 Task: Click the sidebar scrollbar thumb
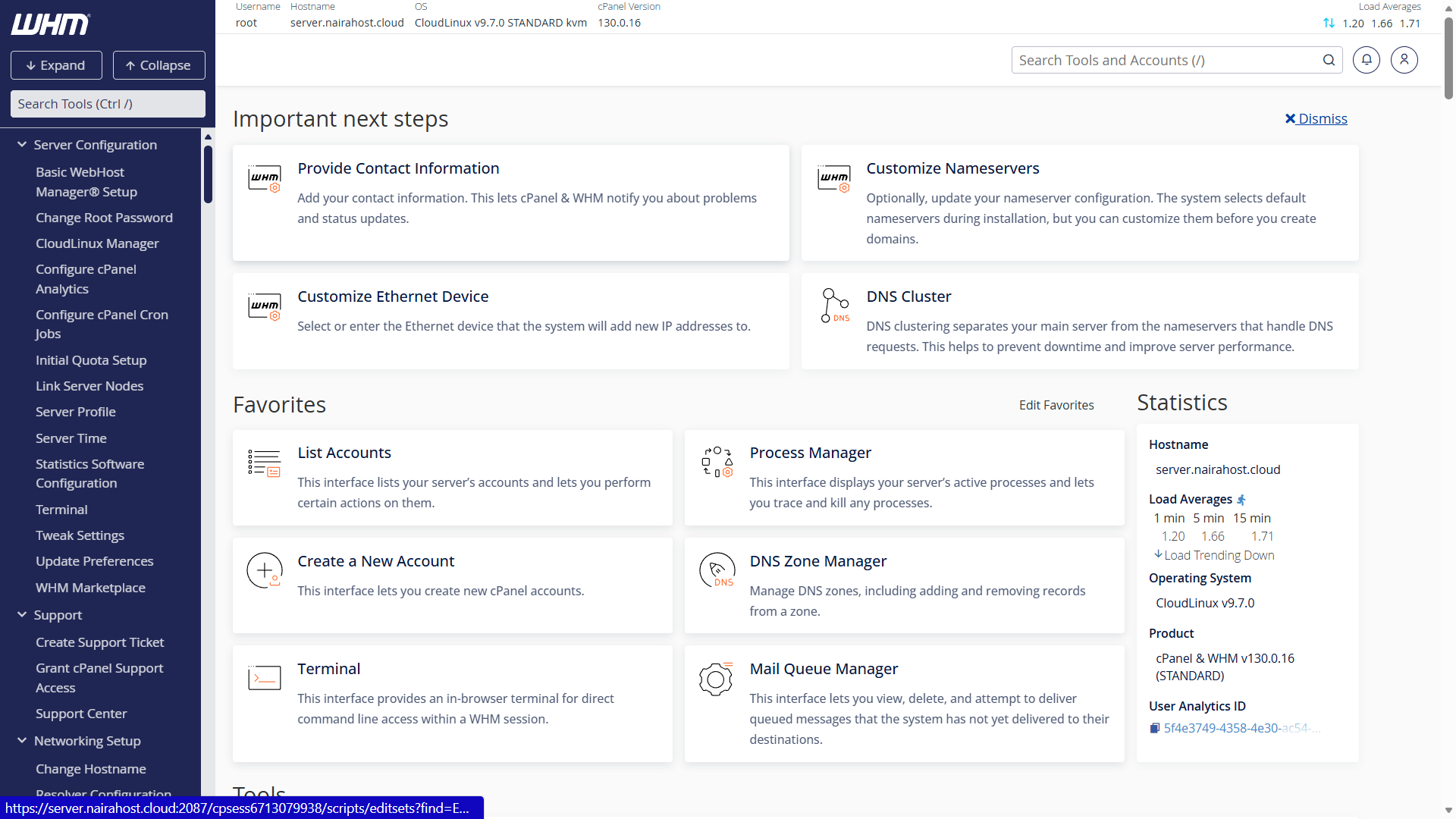(208, 174)
